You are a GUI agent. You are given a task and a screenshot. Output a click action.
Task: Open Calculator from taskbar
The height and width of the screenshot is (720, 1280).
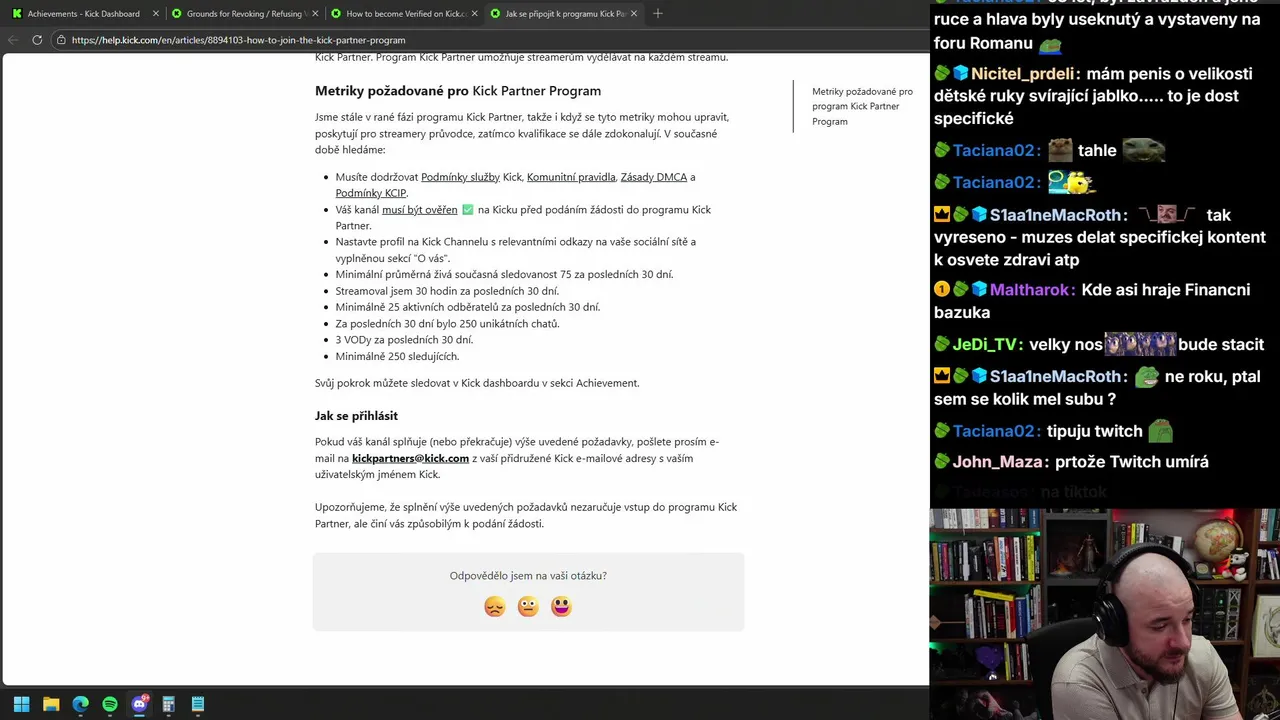click(x=169, y=704)
